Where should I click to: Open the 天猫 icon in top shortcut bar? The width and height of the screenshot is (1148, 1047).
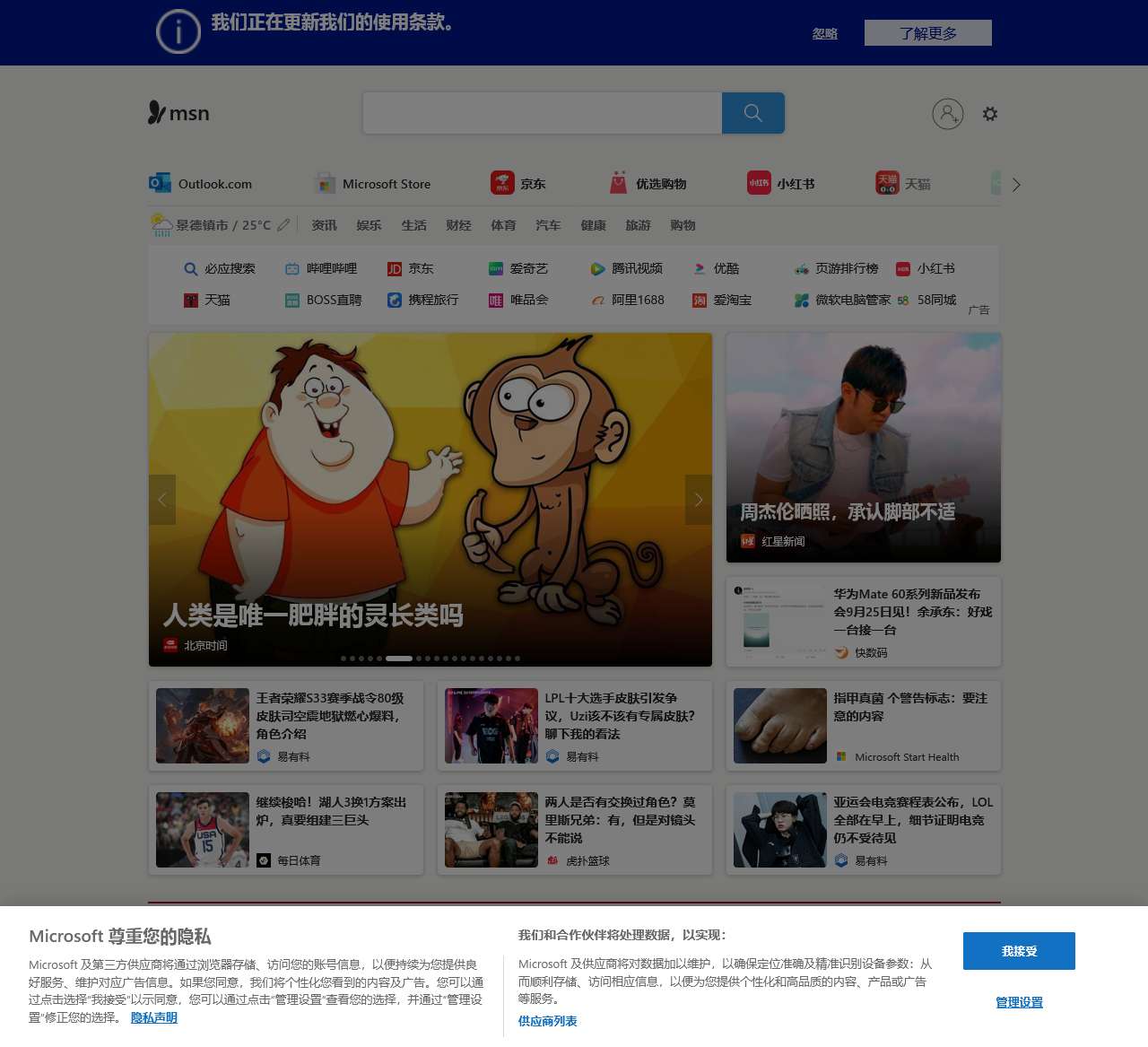[x=887, y=183]
